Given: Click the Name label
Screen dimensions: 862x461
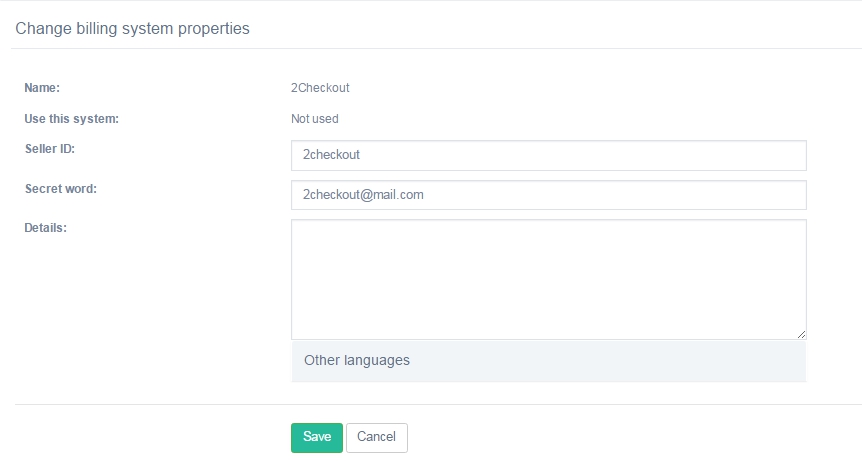Looking at the screenshot, I should click(42, 88).
